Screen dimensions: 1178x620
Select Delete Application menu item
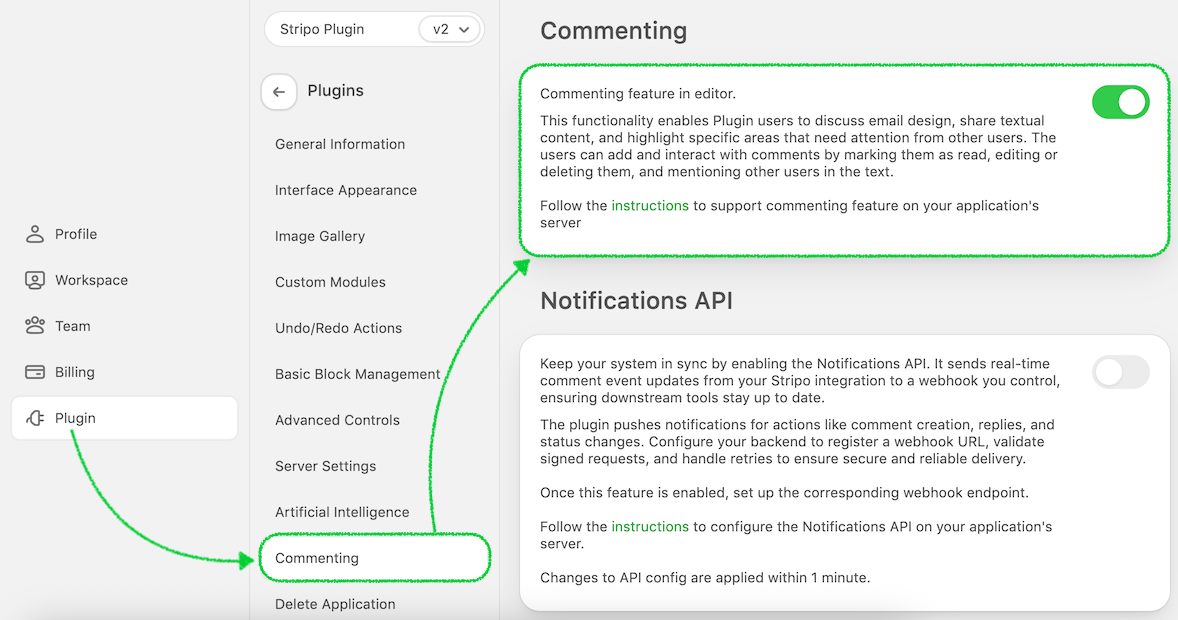pyautogui.click(x=335, y=604)
